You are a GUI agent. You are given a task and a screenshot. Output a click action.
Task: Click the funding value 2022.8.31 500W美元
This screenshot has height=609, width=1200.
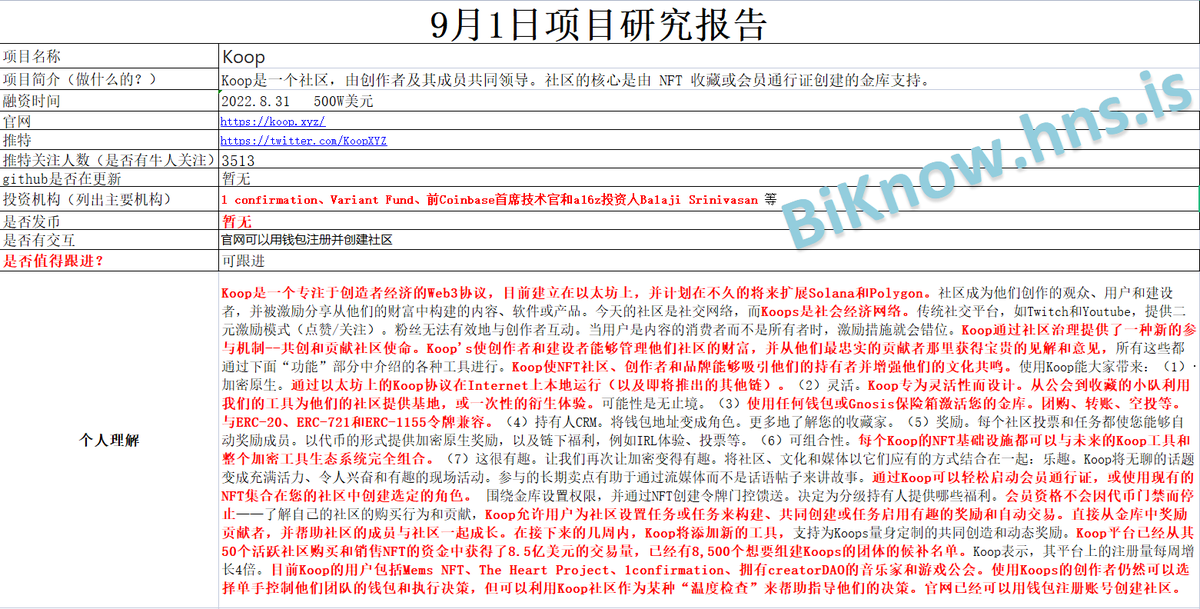[297, 101]
